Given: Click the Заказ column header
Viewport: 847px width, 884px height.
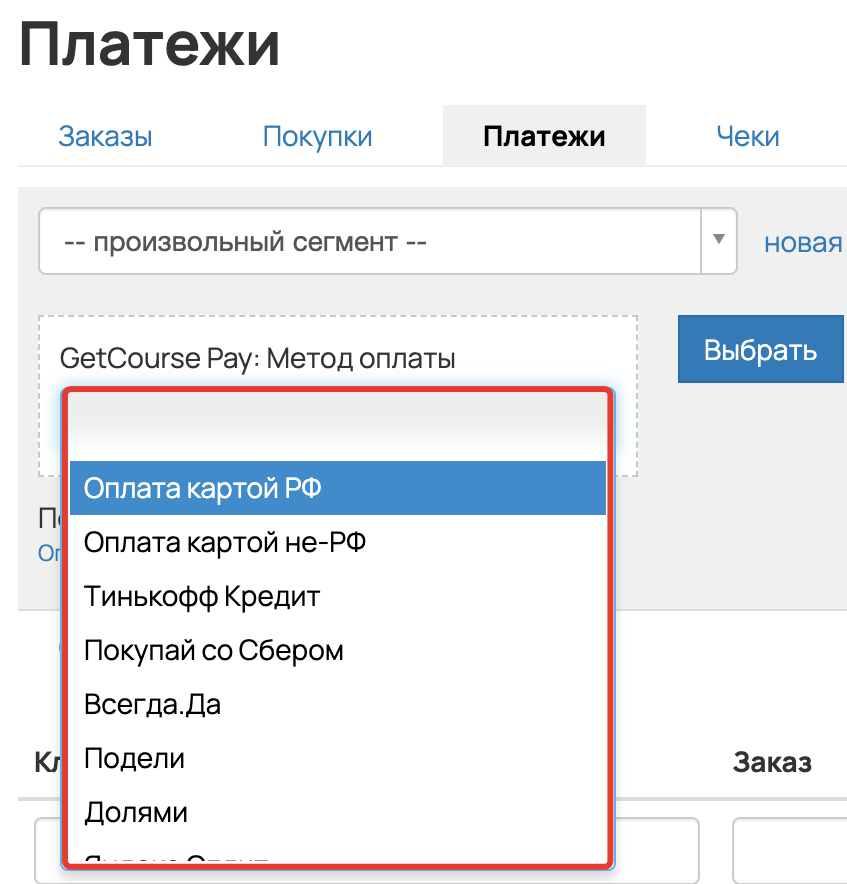Looking at the screenshot, I should coord(772,763).
